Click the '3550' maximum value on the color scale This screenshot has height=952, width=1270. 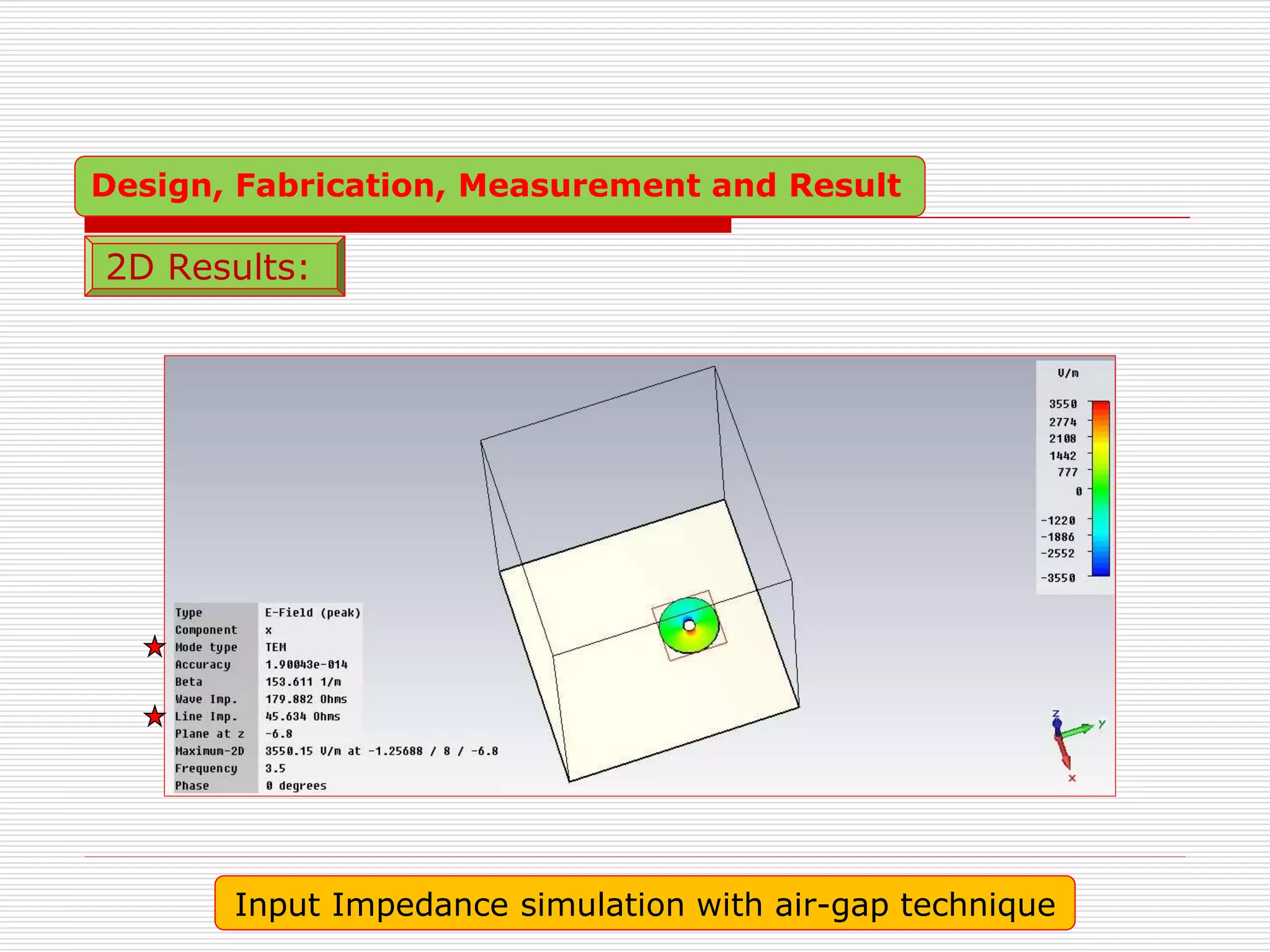pos(1063,404)
